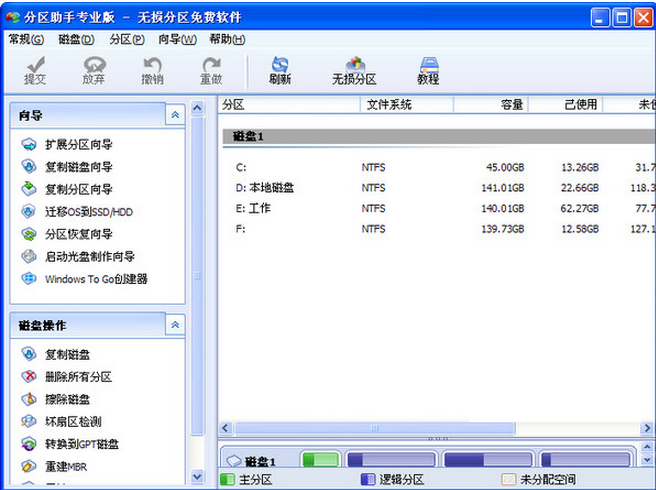Select the D: 本地磁盘 partition row
The width and height of the screenshot is (656, 490).
click(437, 188)
